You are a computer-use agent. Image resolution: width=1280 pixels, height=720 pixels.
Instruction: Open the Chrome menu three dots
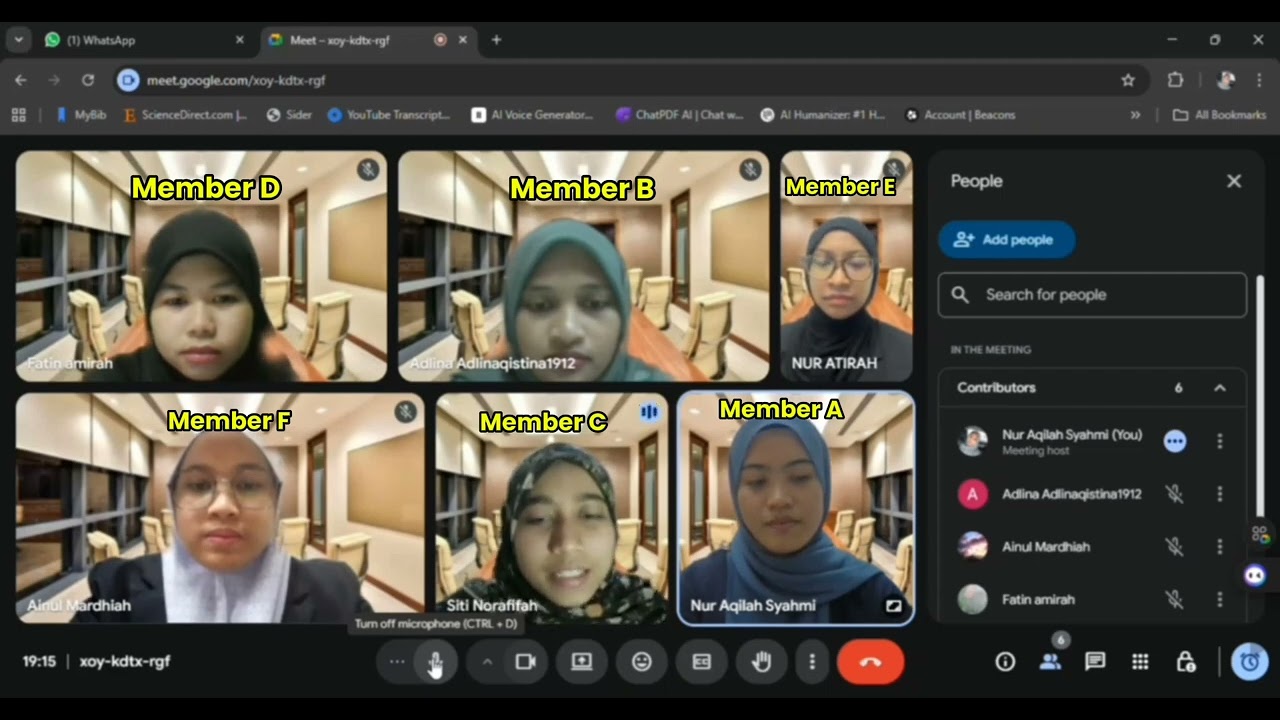(x=1259, y=80)
